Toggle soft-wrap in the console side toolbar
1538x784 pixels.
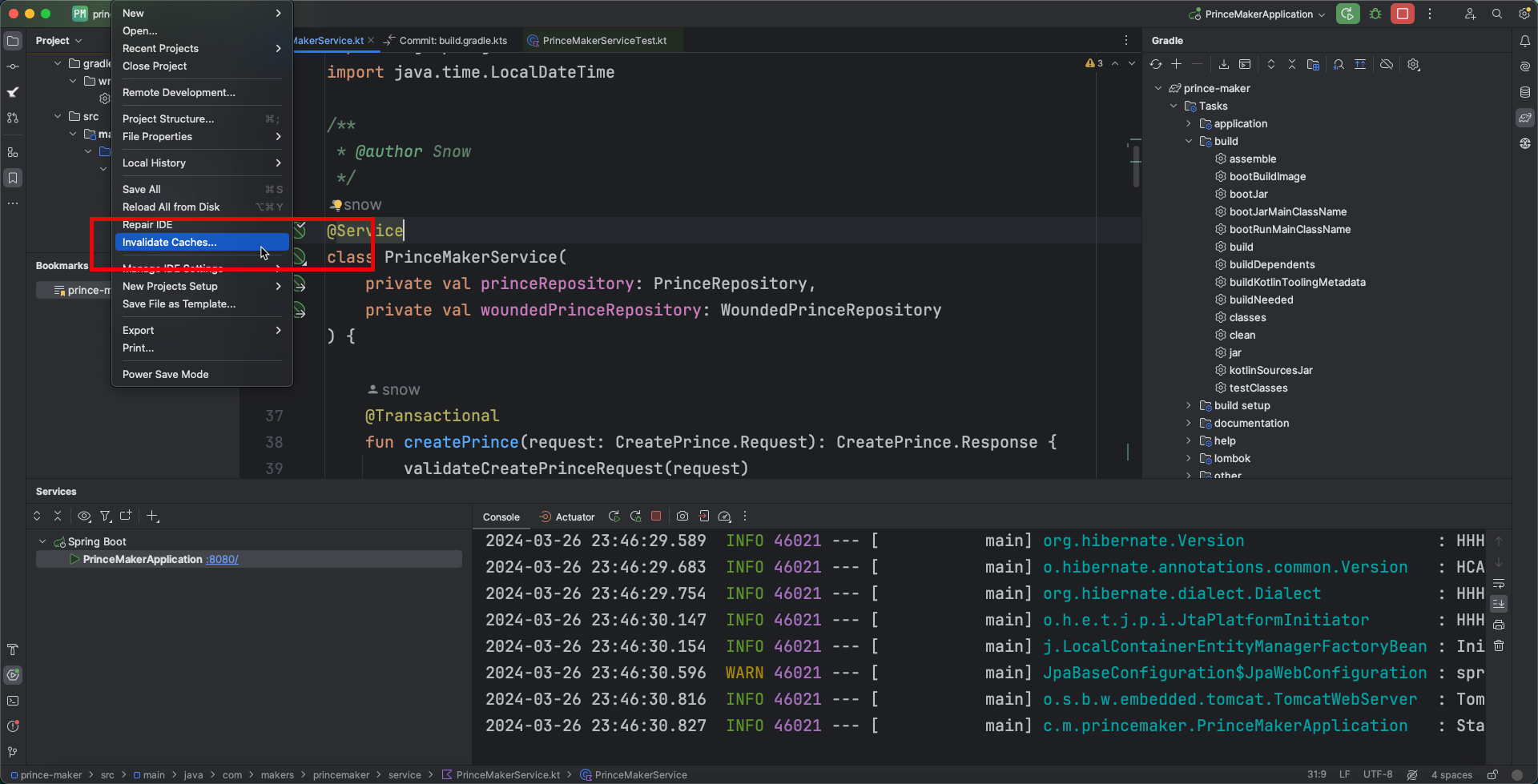[1499, 583]
